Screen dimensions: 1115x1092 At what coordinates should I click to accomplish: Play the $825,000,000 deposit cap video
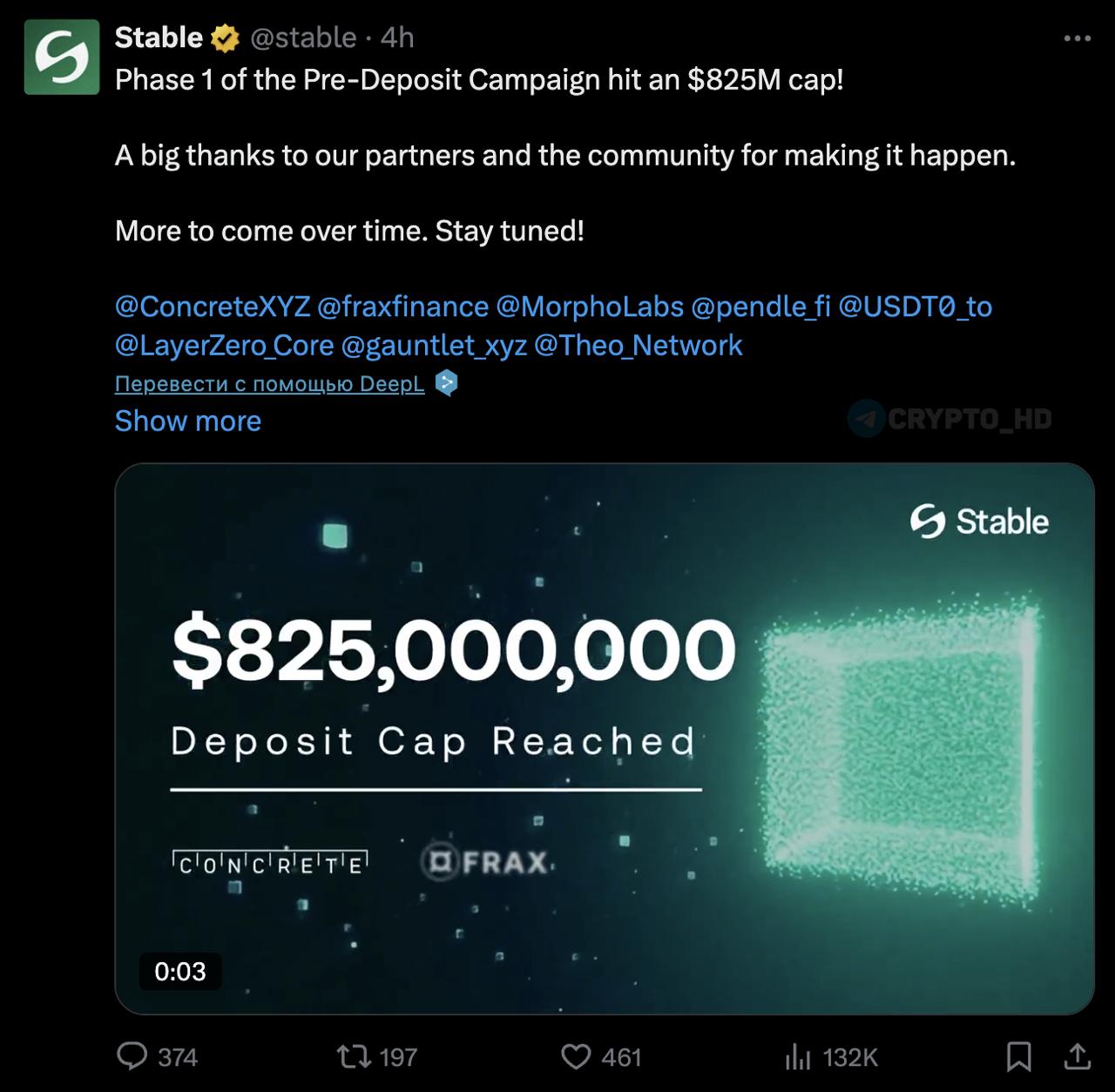coord(605,738)
